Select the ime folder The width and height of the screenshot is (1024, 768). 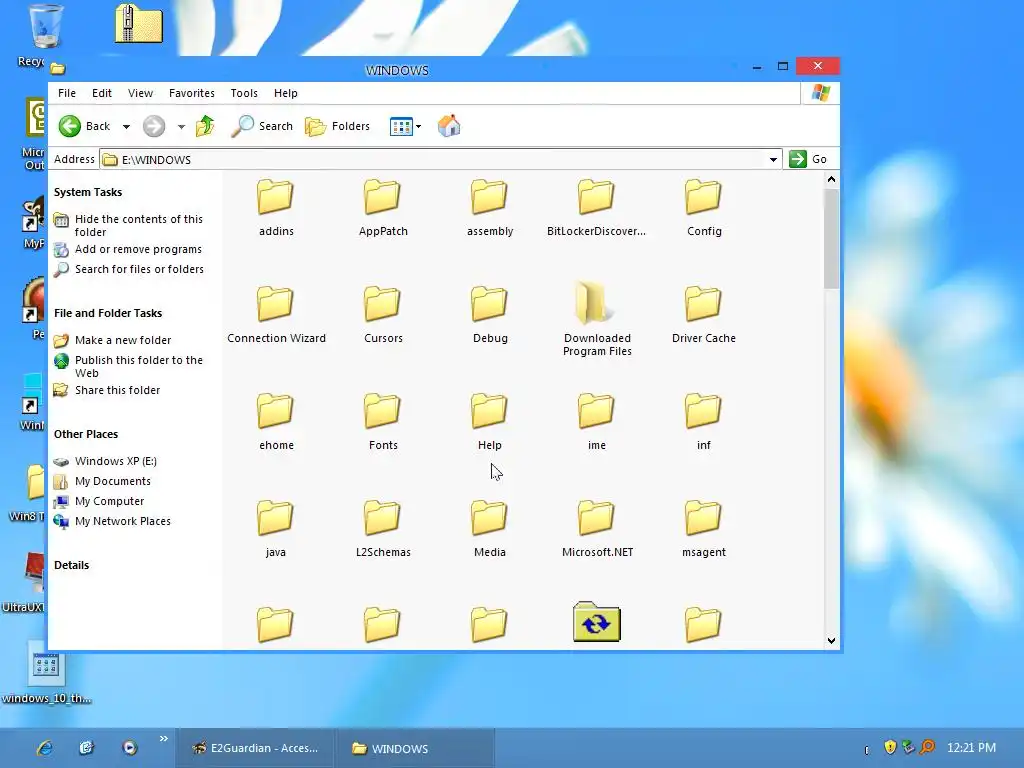[596, 422]
